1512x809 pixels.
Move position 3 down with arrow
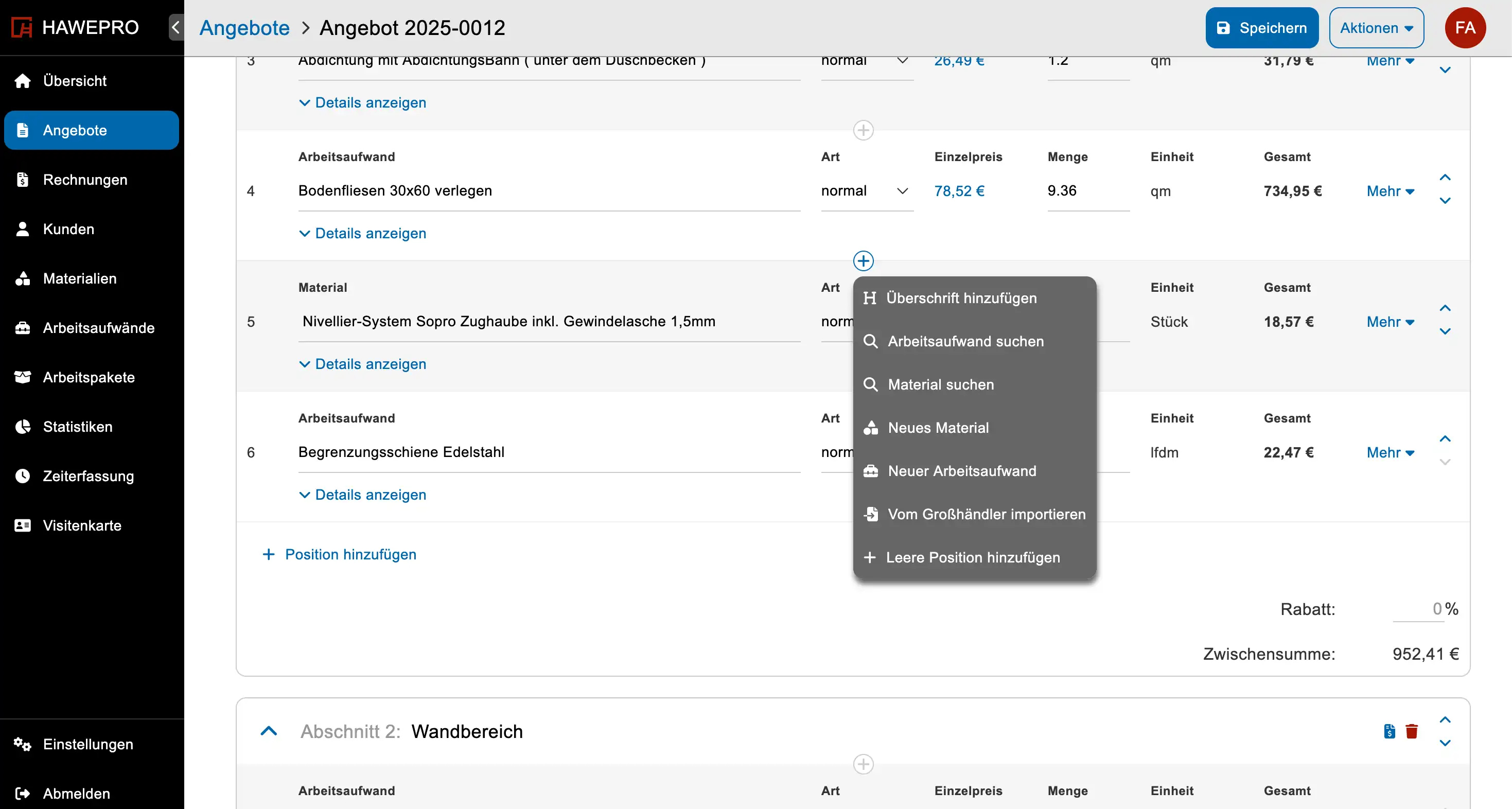(1445, 70)
